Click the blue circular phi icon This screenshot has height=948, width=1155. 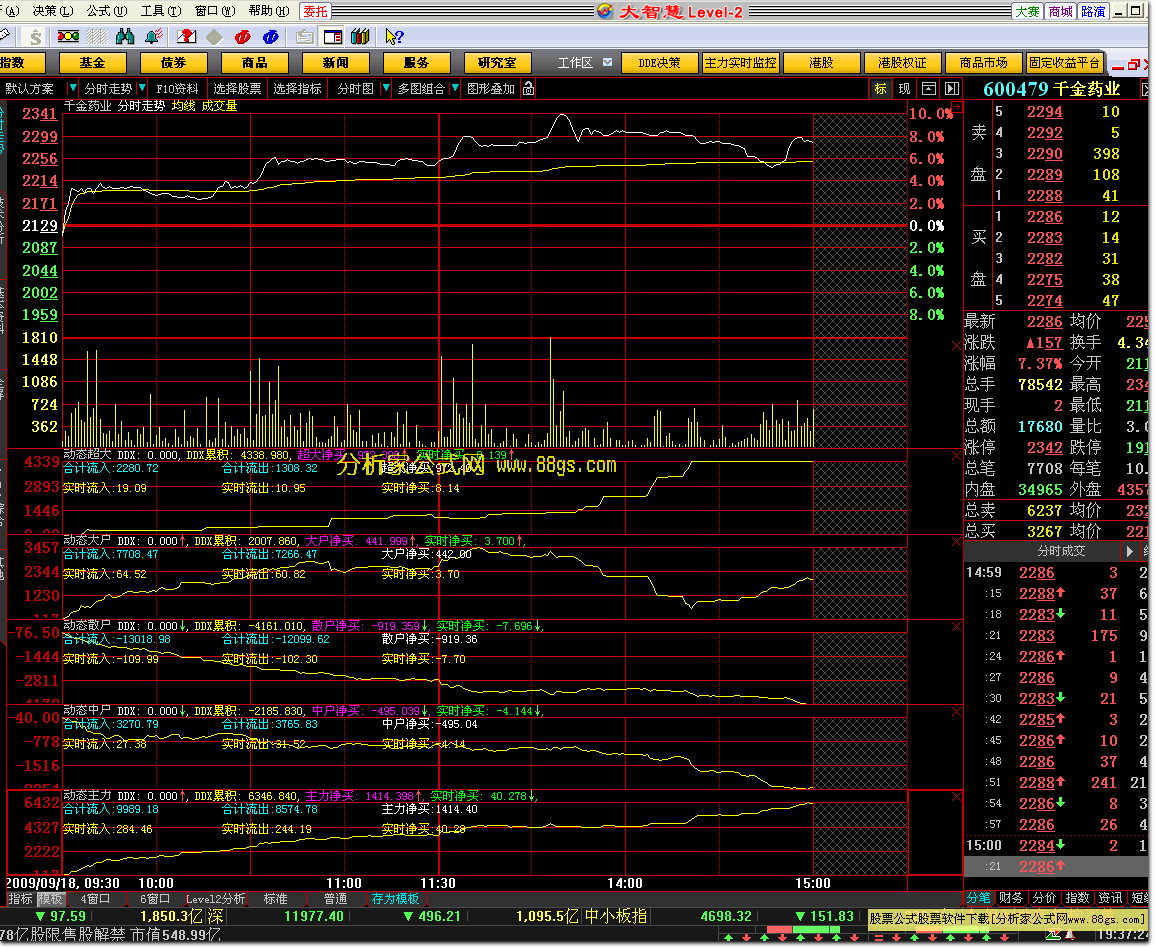[x=270, y=37]
